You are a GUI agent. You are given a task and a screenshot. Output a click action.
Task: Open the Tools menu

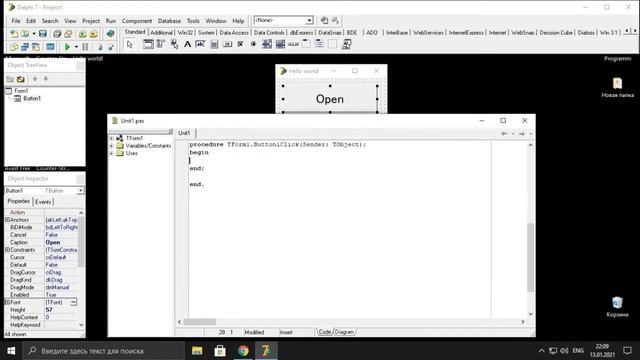(193, 21)
